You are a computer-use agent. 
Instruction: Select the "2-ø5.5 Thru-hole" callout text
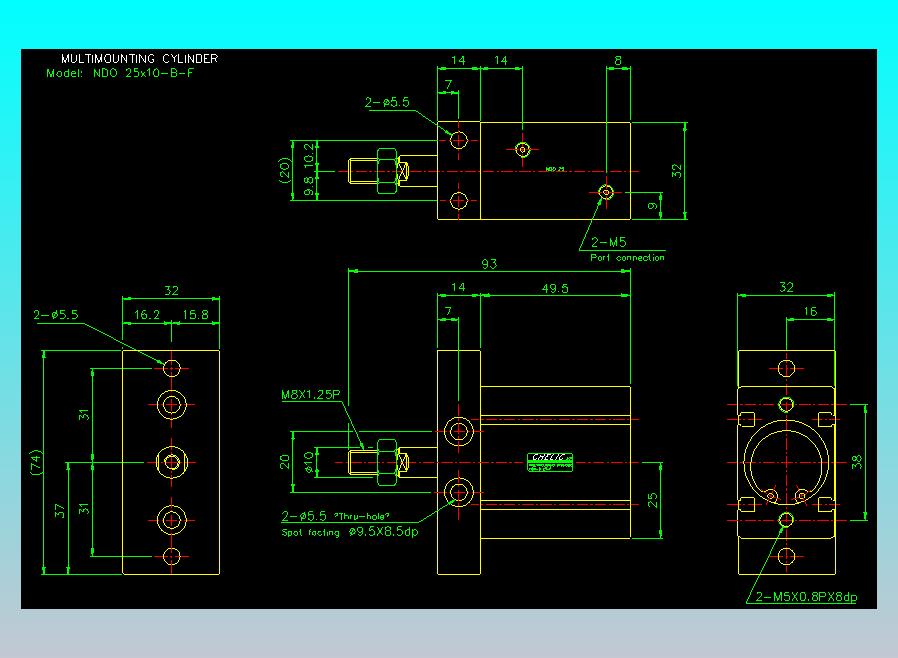tap(335, 516)
